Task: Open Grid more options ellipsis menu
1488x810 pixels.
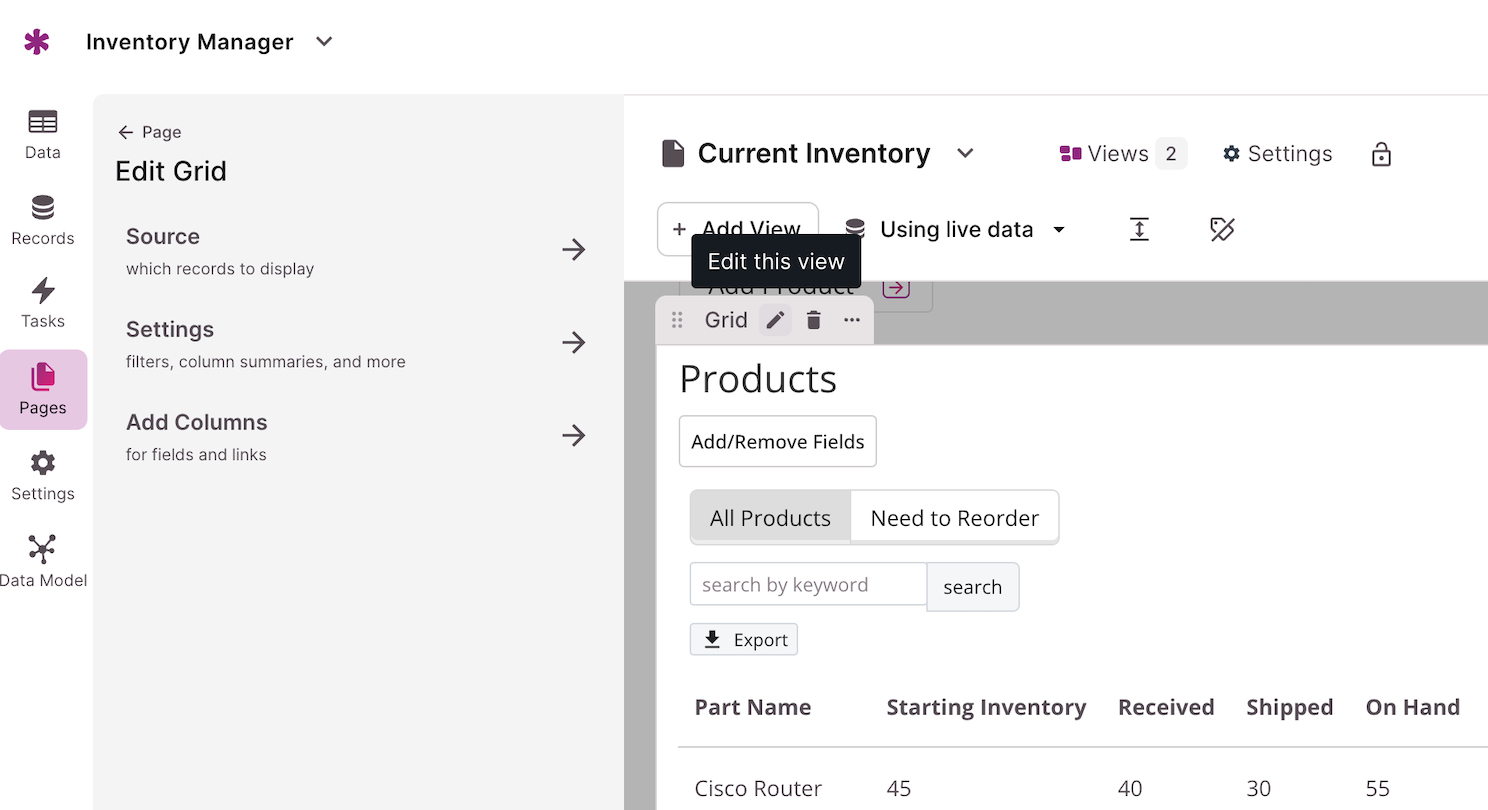Action: tap(851, 320)
